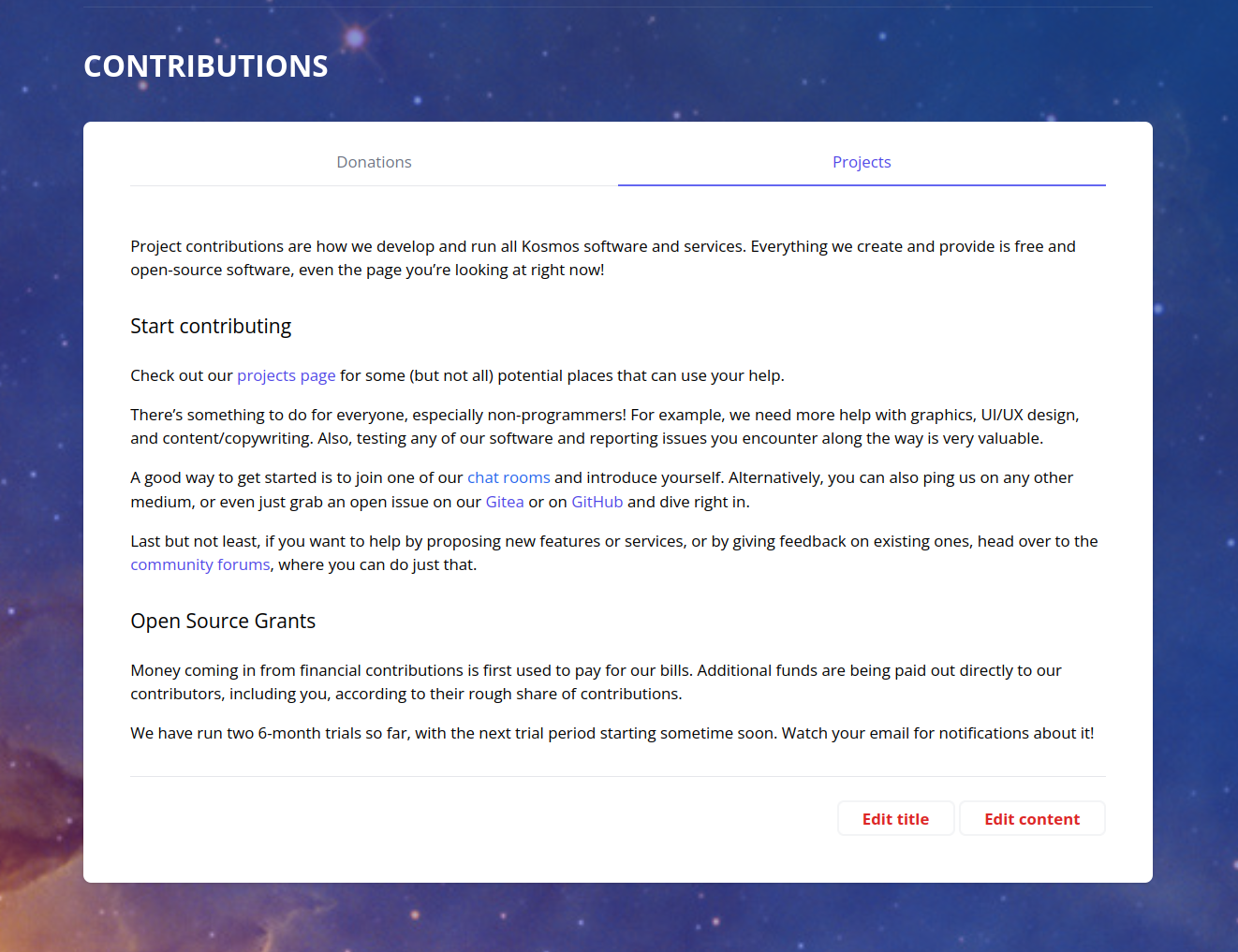Screen dimensions: 1238x952
Task: Click the paragraph mentioning non-programmers and UI/UX design
Action: coord(604,426)
